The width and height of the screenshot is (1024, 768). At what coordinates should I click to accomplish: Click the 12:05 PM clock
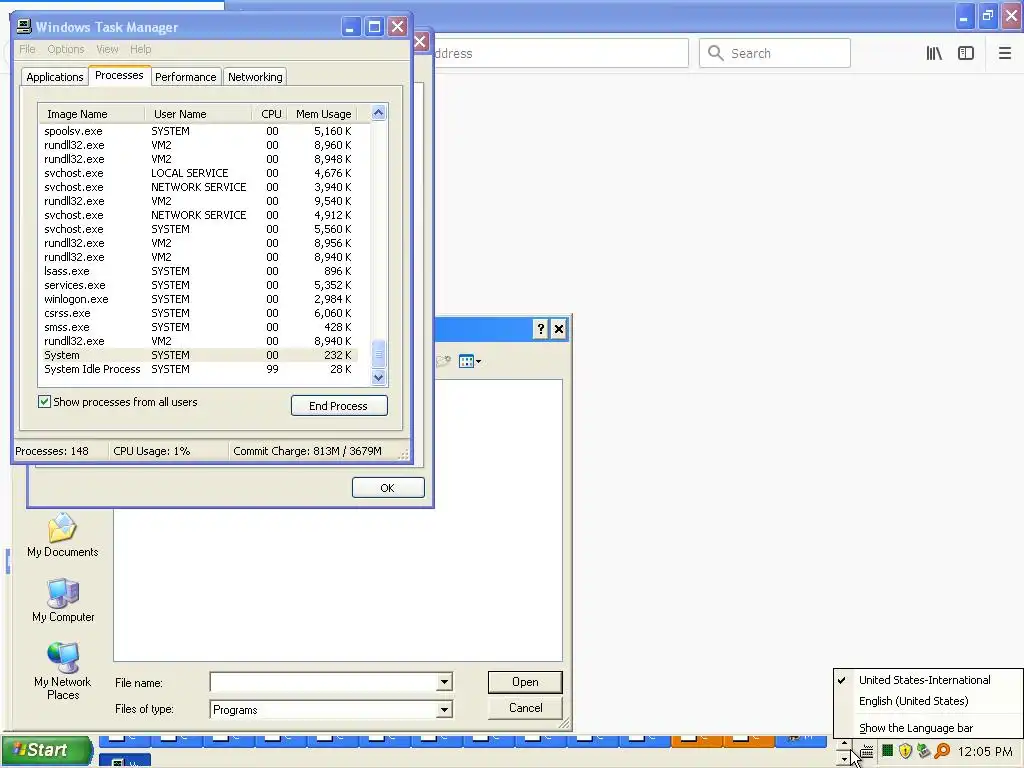985,752
